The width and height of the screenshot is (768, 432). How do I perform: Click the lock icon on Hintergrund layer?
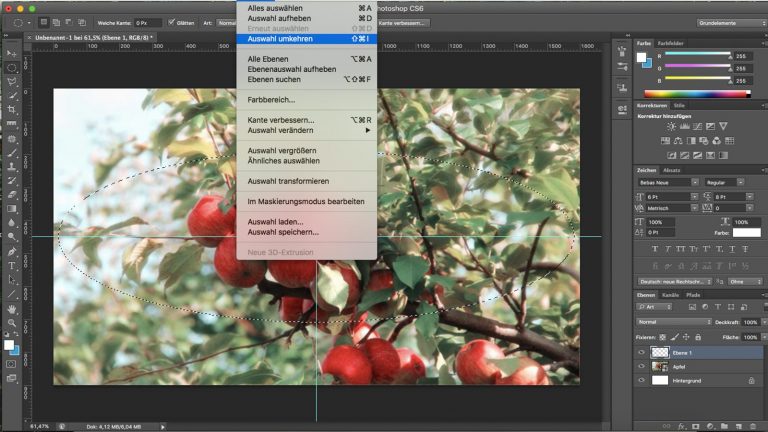(x=751, y=381)
